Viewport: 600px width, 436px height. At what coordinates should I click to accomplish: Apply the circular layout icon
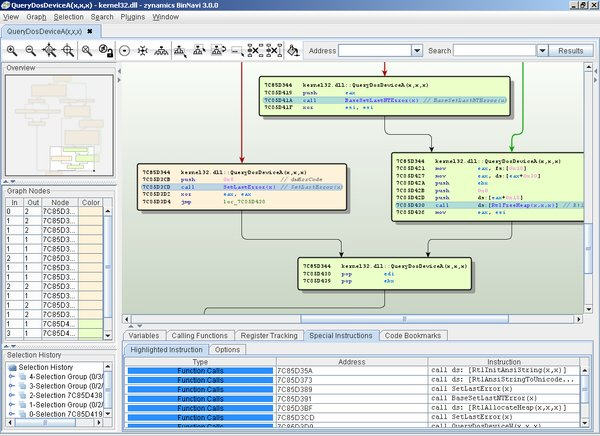tap(125, 50)
